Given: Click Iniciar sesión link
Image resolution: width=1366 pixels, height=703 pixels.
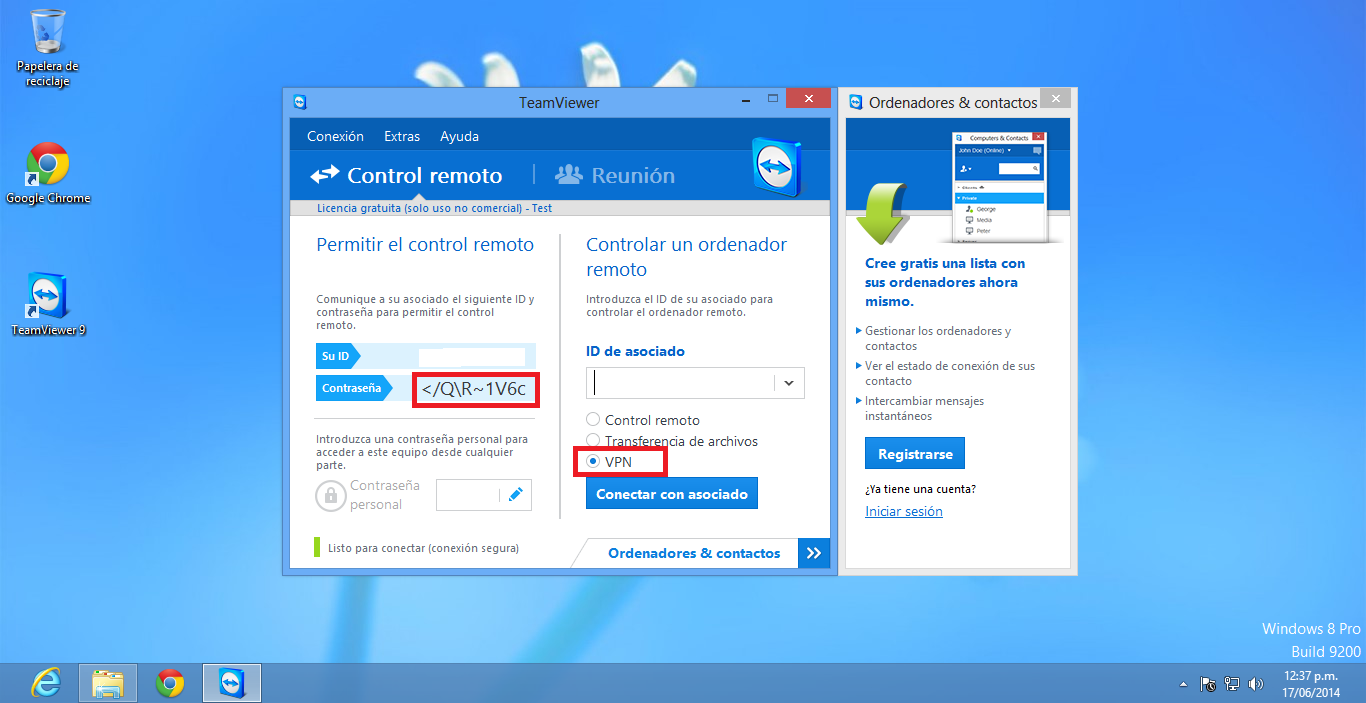Looking at the screenshot, I should tap(904, 511).
